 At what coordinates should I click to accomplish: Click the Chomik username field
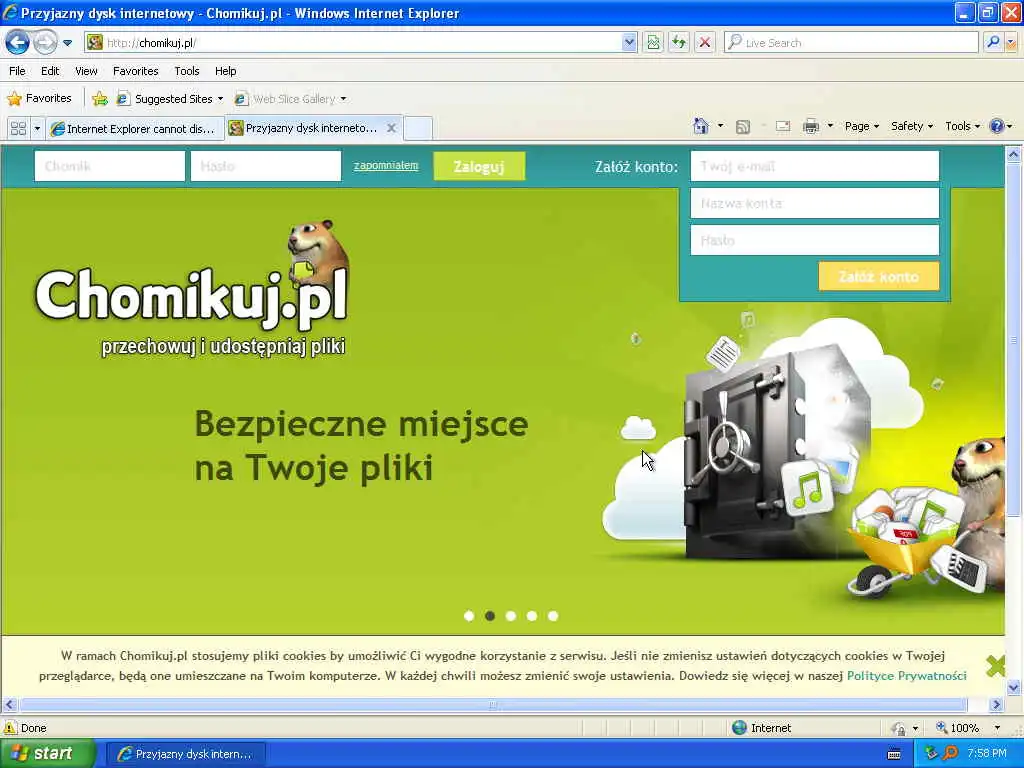[x=110, y=166]
